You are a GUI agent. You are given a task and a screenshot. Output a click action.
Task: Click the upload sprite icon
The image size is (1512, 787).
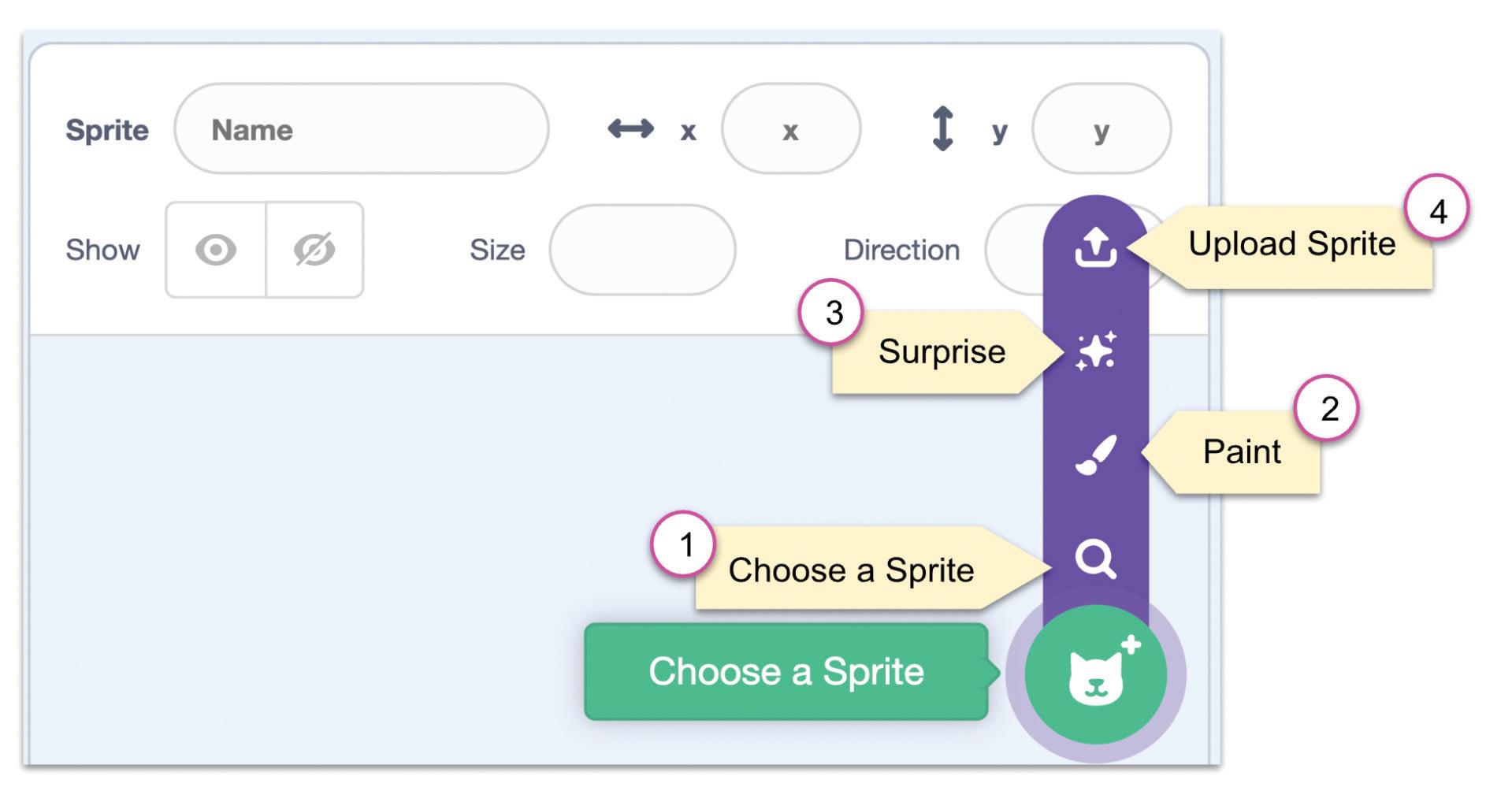1095,247
